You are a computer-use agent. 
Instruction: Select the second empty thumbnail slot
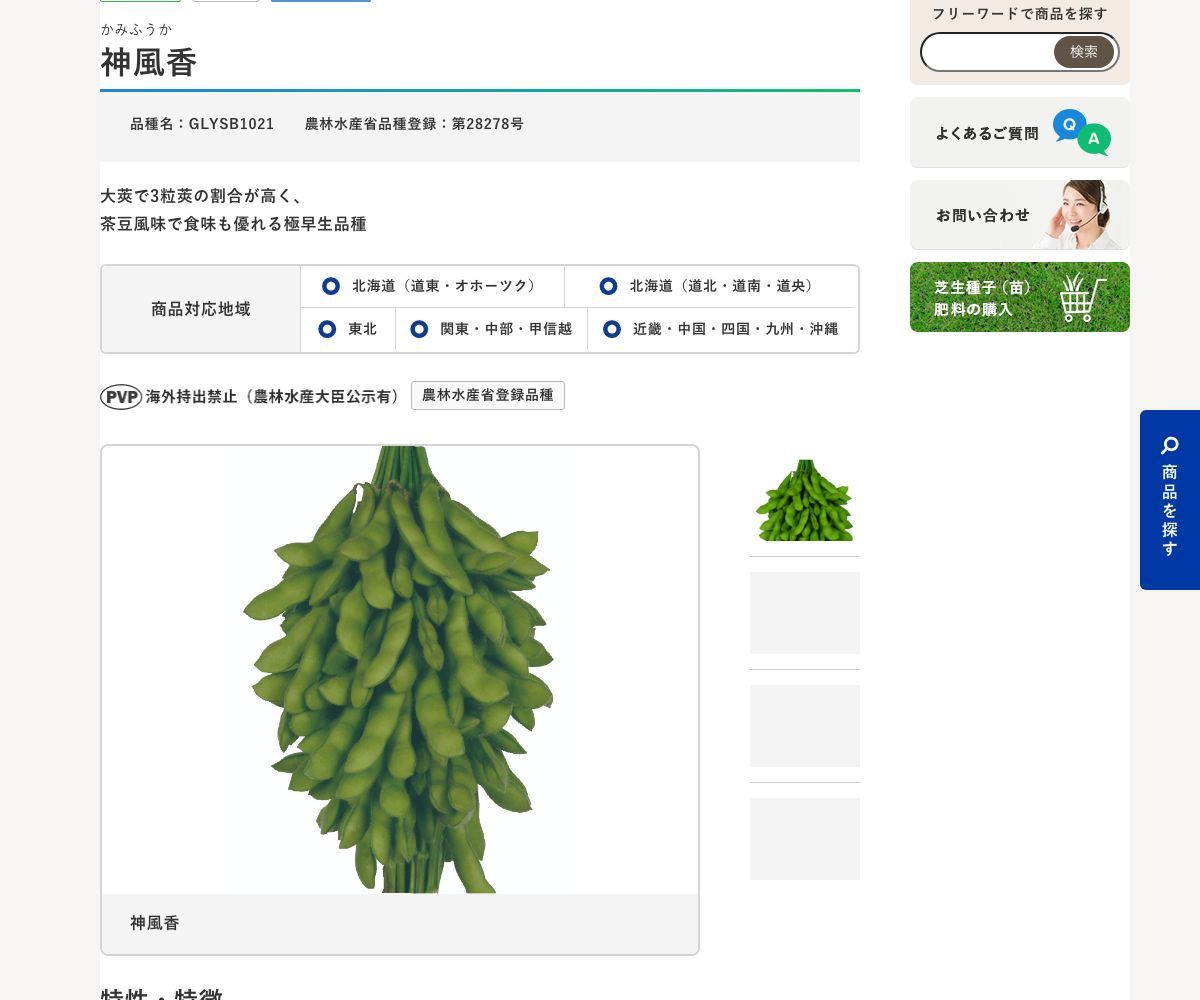805,613
